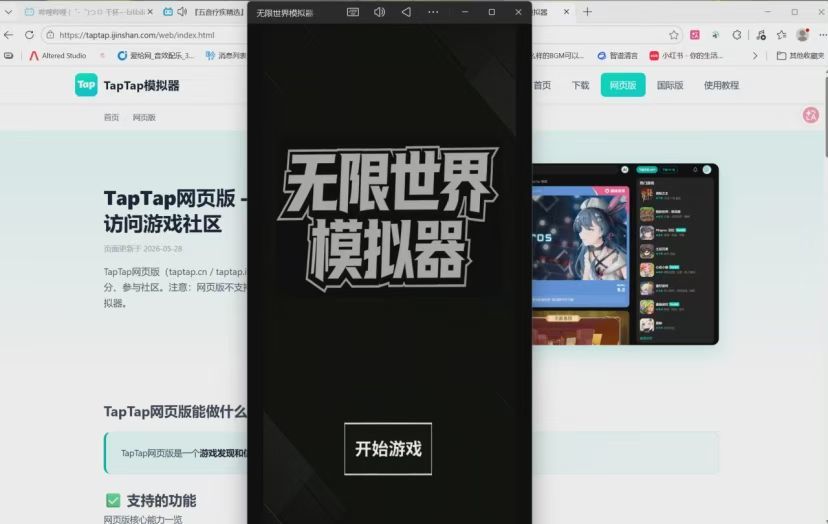The image size is (828, 524).
Task: Close the 无限世界模拟器 window
Action: point(518,12)
